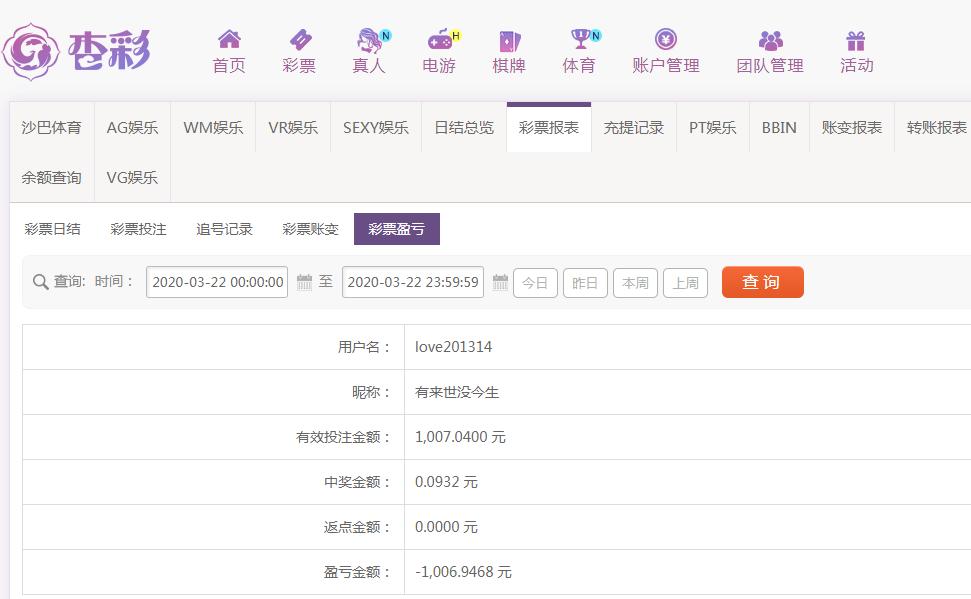This screenshot has width=971, height=599.
Task: Select the 真人 live dealer icon
Action: 372,40
